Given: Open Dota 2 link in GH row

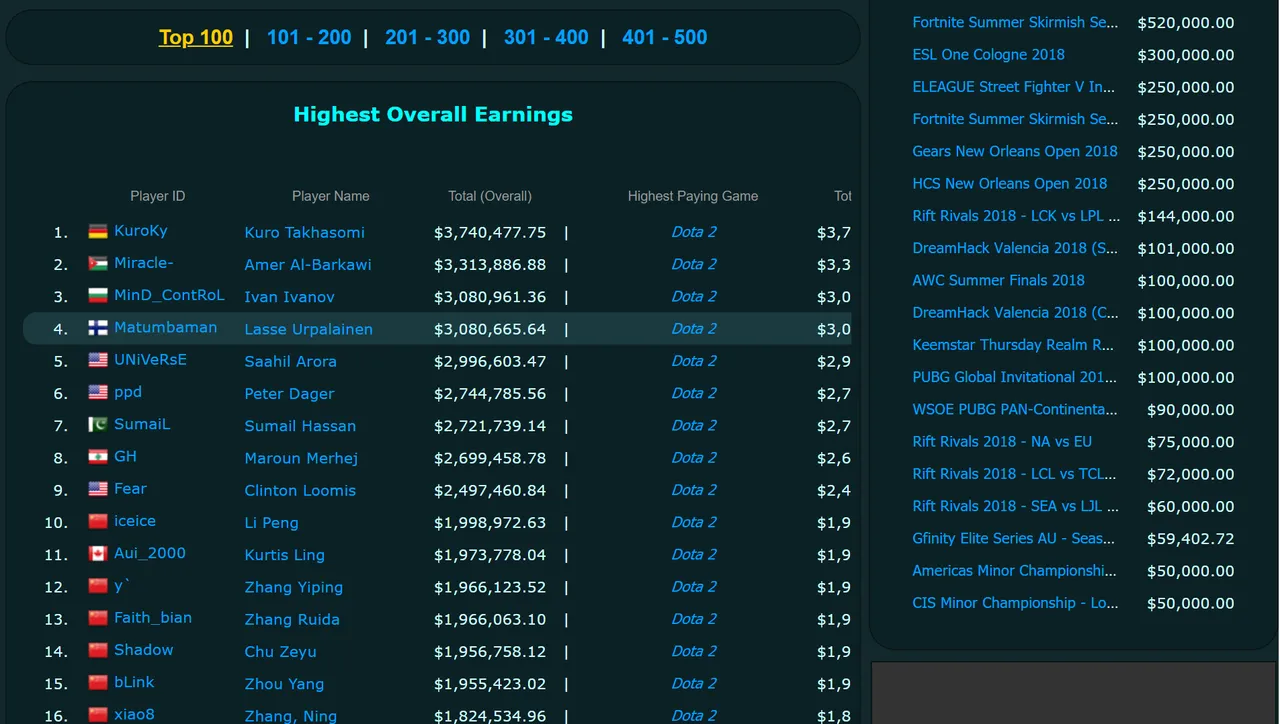Looking at the screenshot, I should pos(694,458).
